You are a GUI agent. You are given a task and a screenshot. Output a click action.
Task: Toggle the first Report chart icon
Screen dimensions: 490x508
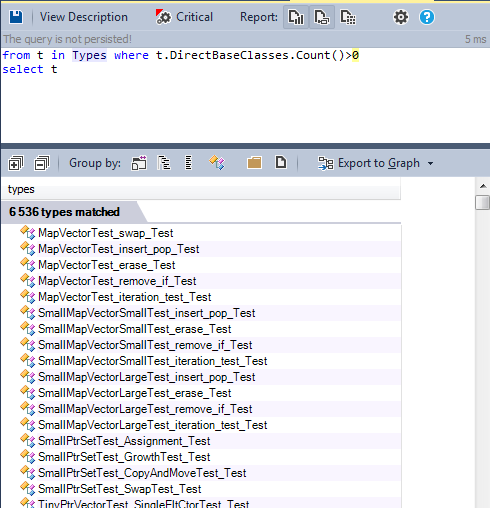point(296,17)
